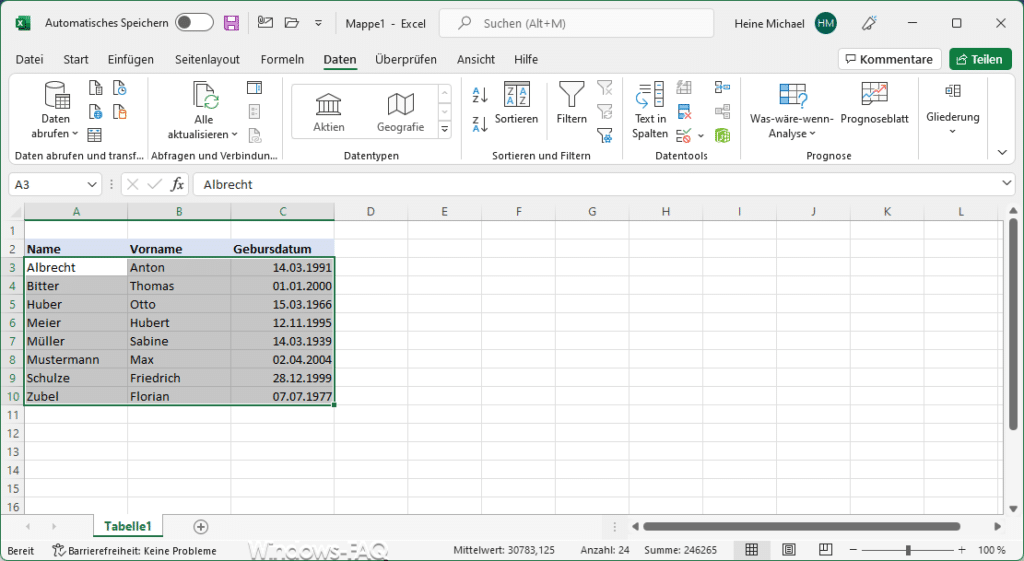The width and height of the screenshot is (1024, 561).
Task: Click the pen icon beside the user avatar
Action: pyautogui.click(x=869, y=24)
